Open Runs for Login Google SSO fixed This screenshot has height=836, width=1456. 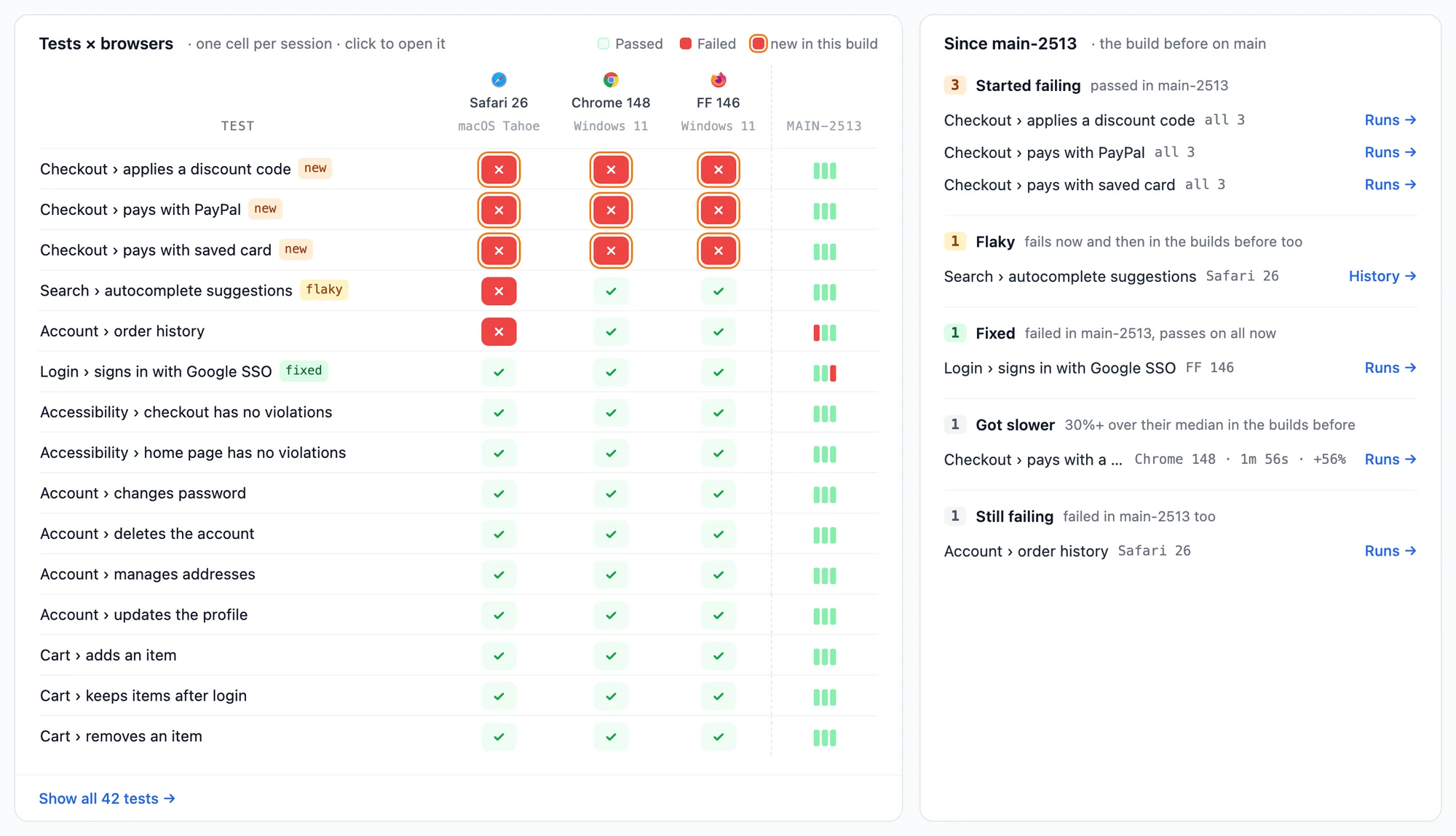pos(1390,368)
